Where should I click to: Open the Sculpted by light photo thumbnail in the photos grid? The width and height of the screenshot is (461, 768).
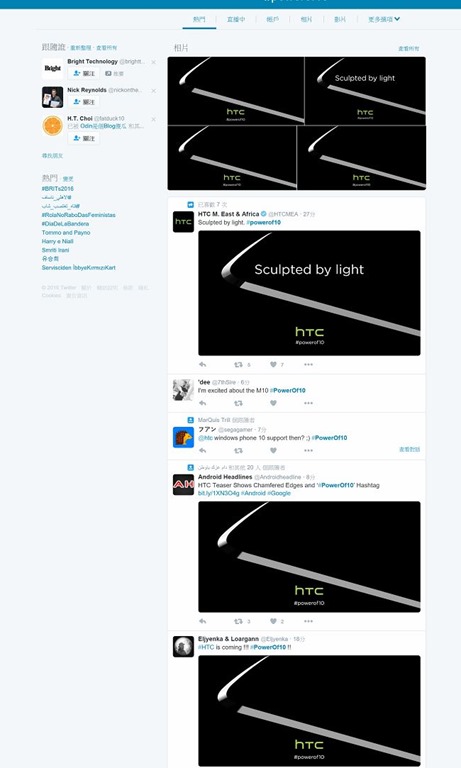(x=365, y=91)
